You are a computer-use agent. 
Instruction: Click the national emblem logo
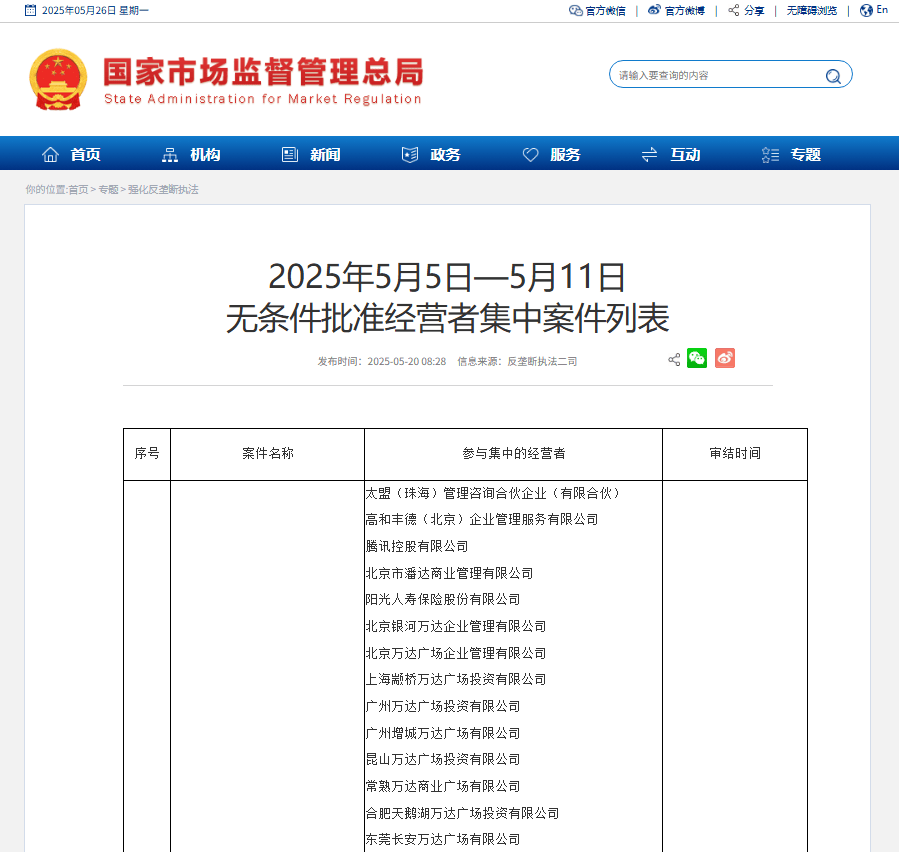point(58,80)
